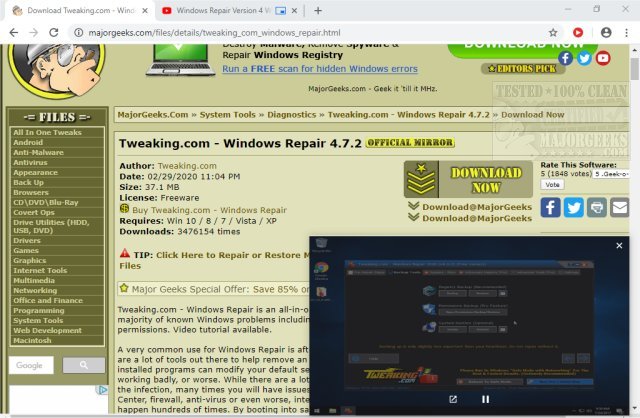Click the AdChoices icon on sidebar ad
Screen dimensions: 640x418
(x=102, y=390)
